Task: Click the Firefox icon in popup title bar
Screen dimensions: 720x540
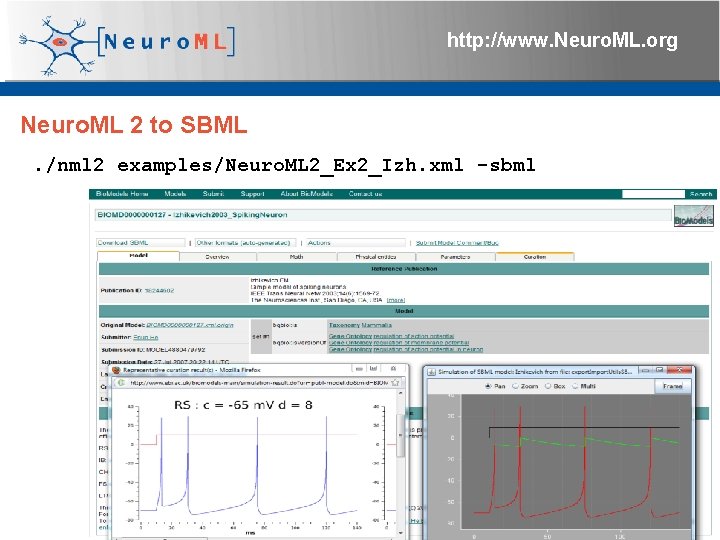Action: point(116,370)
